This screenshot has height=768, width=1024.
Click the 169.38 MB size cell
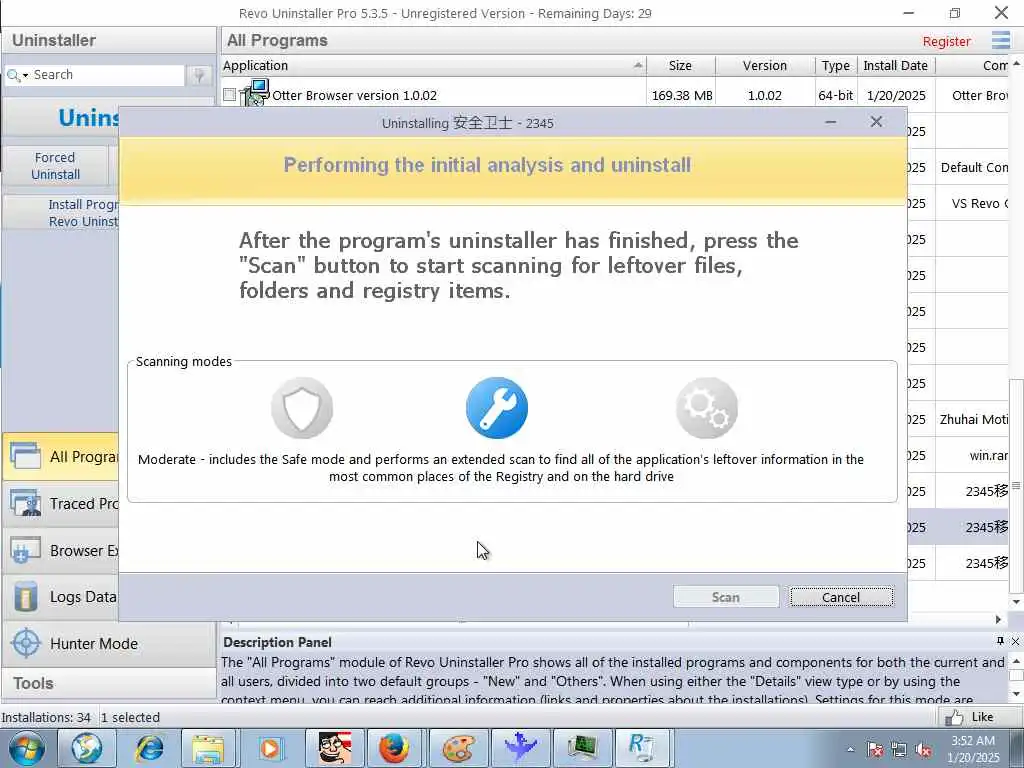pyautogui.click(x=682, y=95)
